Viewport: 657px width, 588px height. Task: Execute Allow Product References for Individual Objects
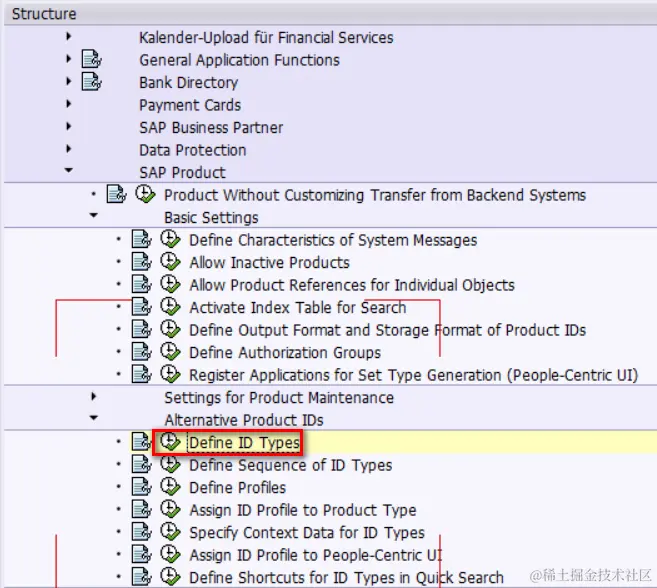click(x=170, y=284)
